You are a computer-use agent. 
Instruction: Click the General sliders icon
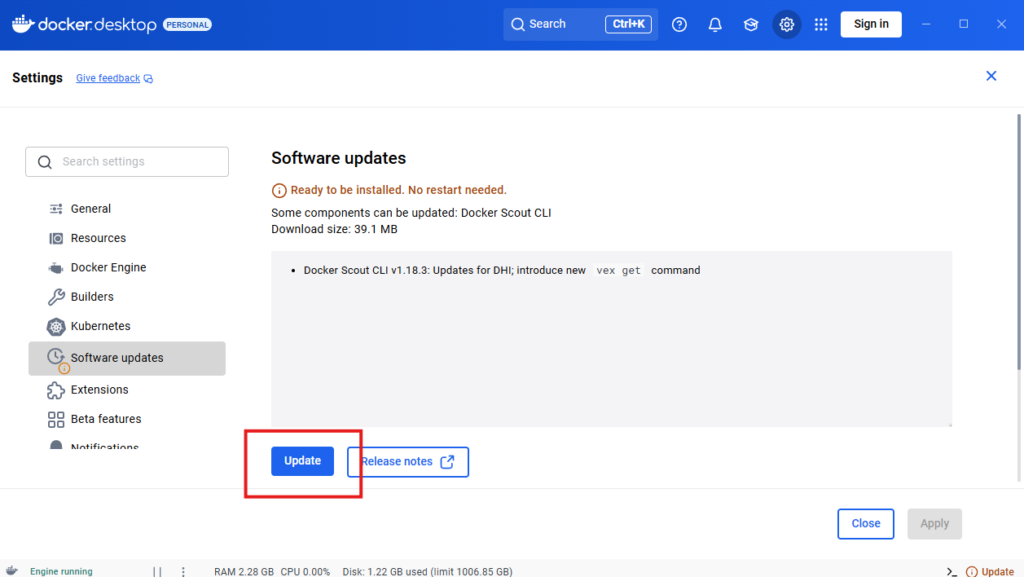coord(56,209)
